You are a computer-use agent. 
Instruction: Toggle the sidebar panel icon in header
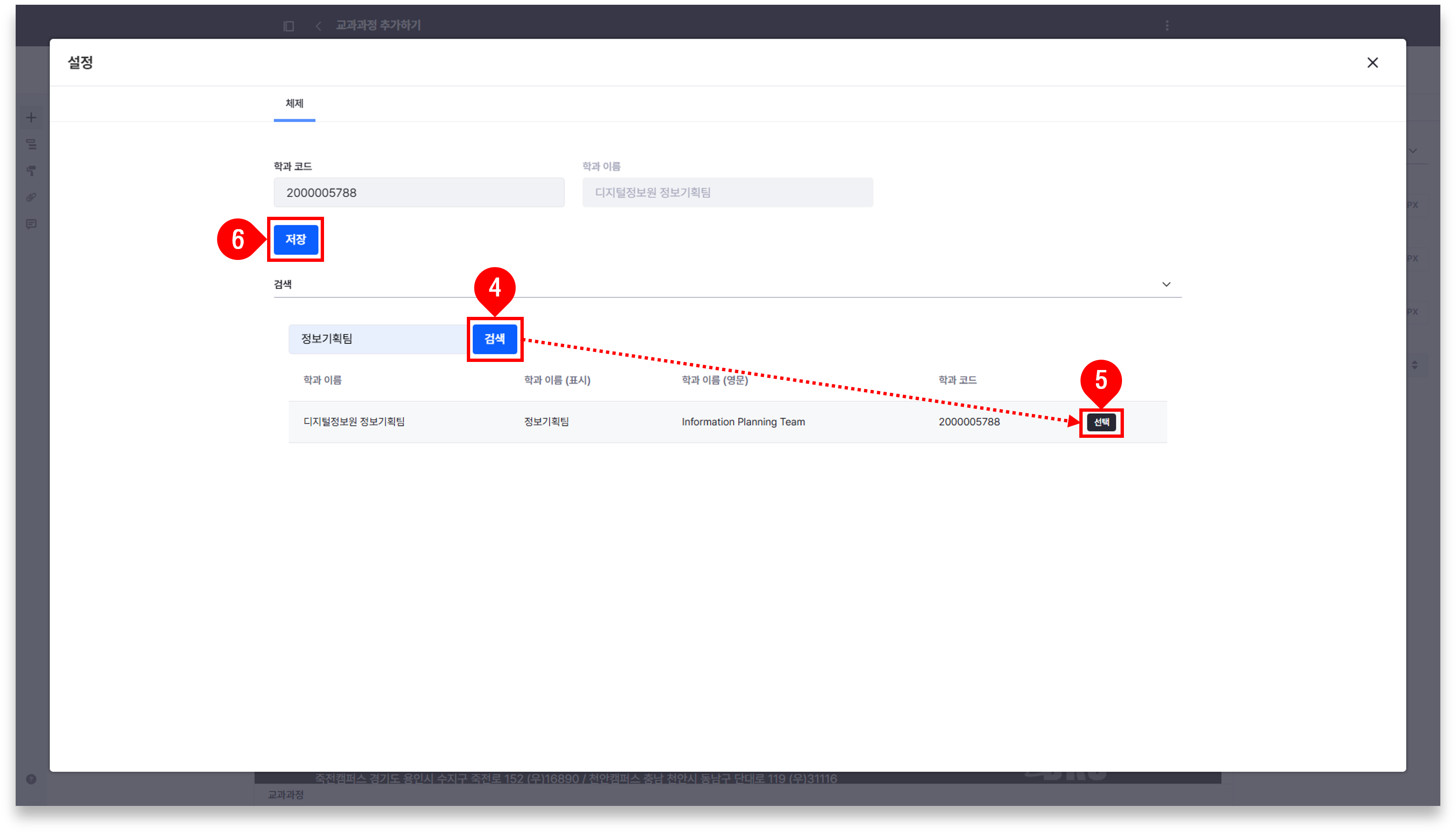point(288,26)
